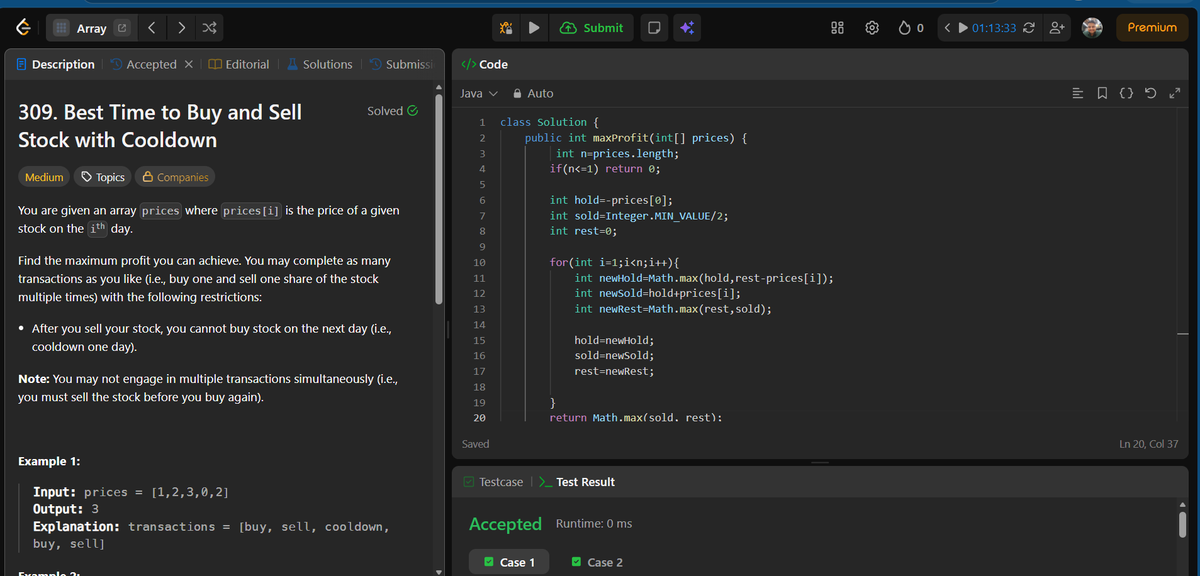Viewport: 1200px width, 576px height.
Task: Switch to the Solutions tab
Action: point(319,64)
